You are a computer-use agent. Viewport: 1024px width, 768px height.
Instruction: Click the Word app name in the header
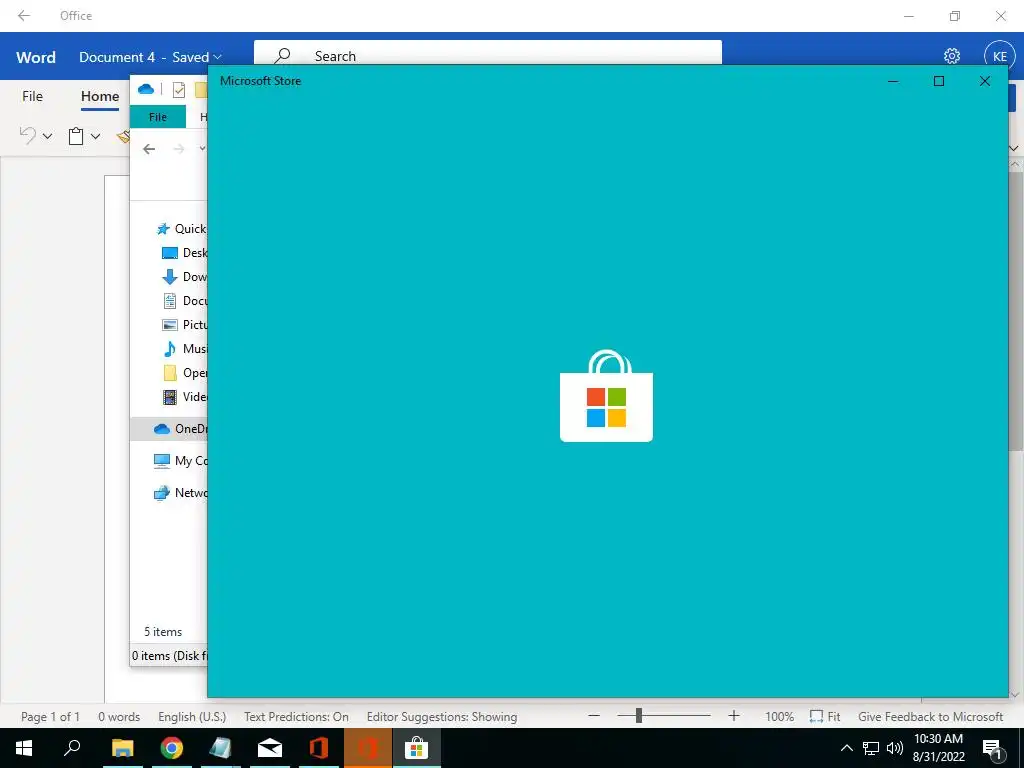(36, 57)
